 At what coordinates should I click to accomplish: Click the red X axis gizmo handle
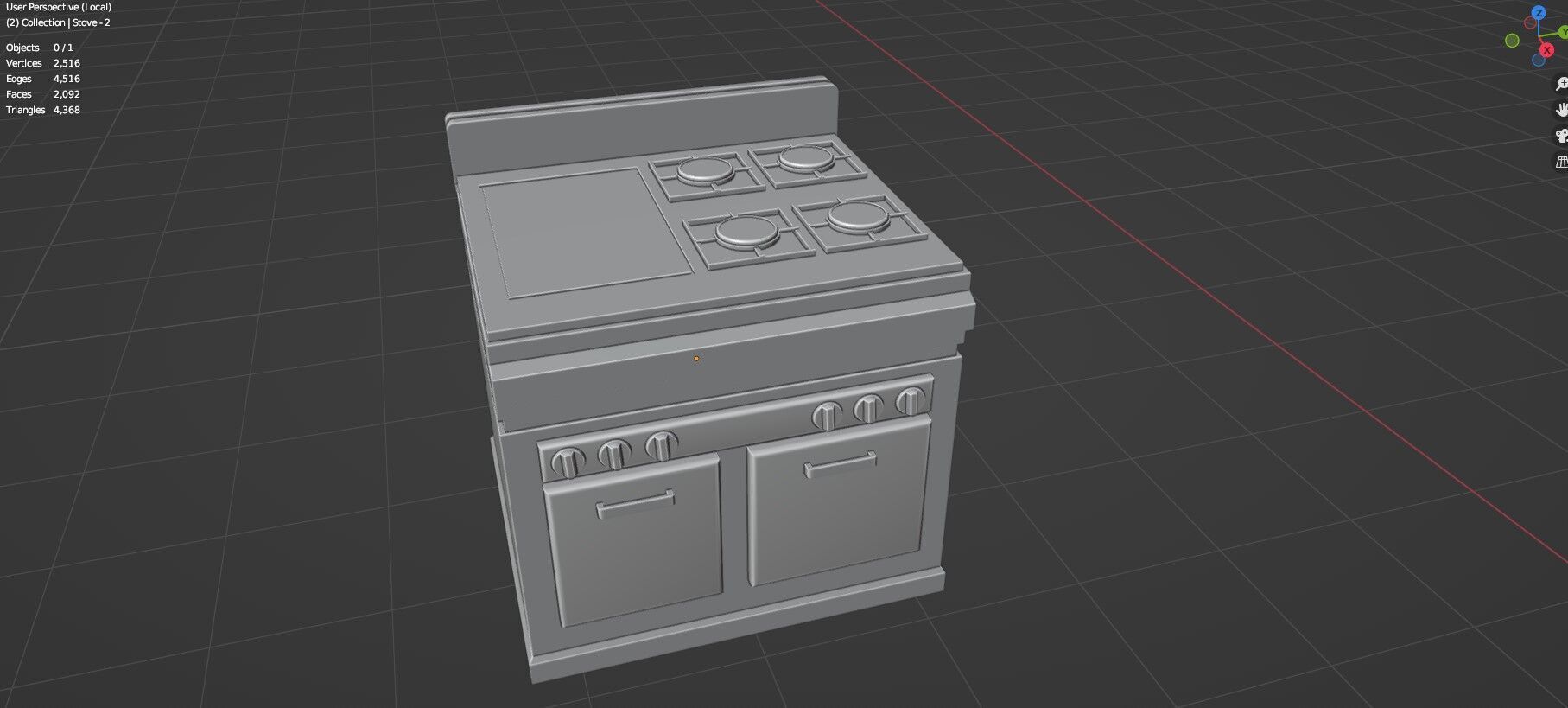[x=1547, y=50]
